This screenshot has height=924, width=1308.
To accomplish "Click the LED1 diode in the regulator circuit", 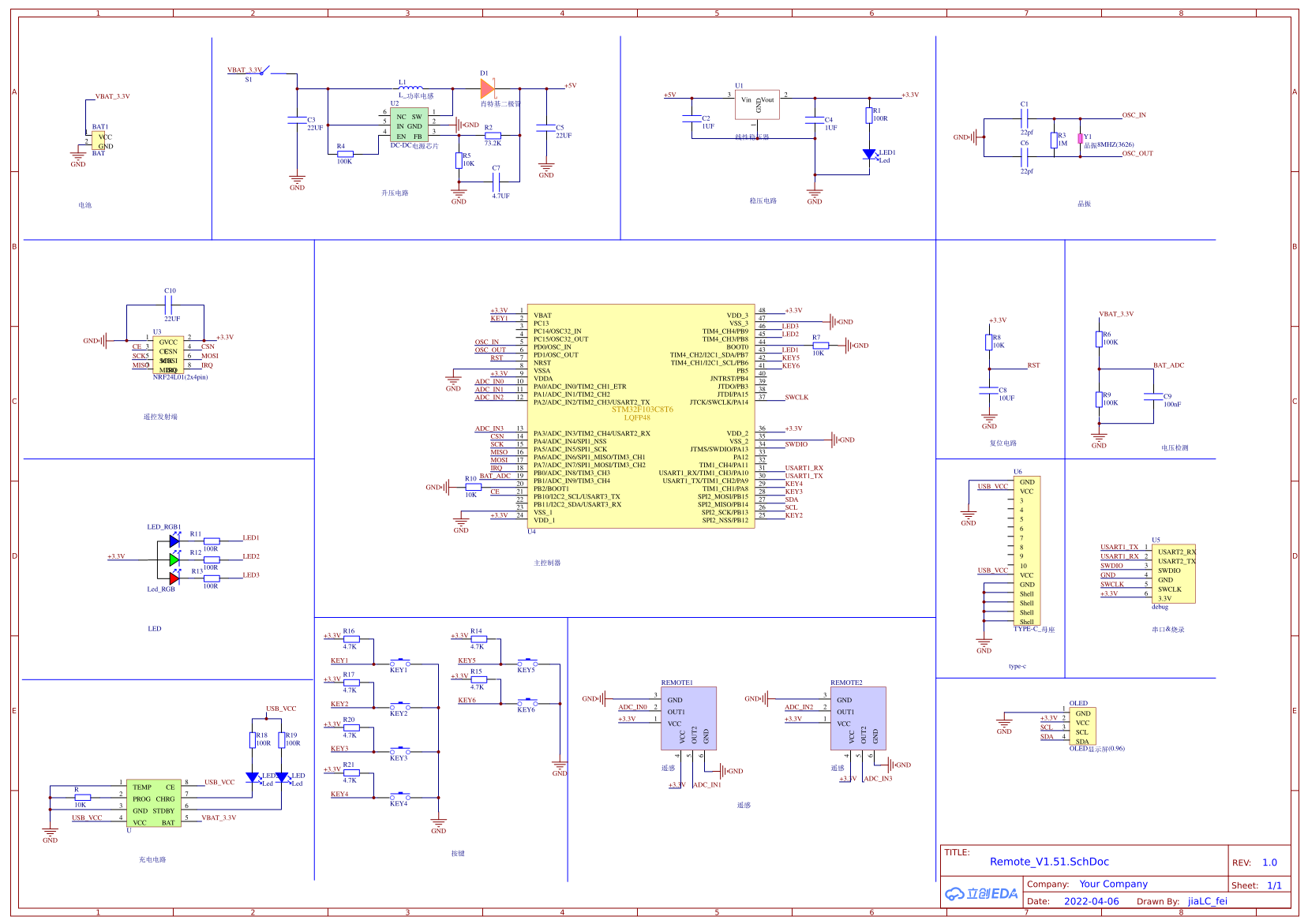I will click(x=869, y=154).
